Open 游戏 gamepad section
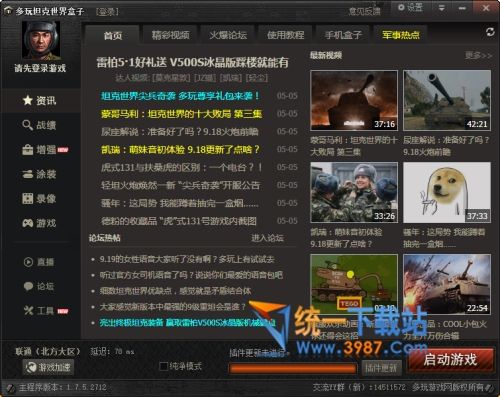 pos(39,223)
